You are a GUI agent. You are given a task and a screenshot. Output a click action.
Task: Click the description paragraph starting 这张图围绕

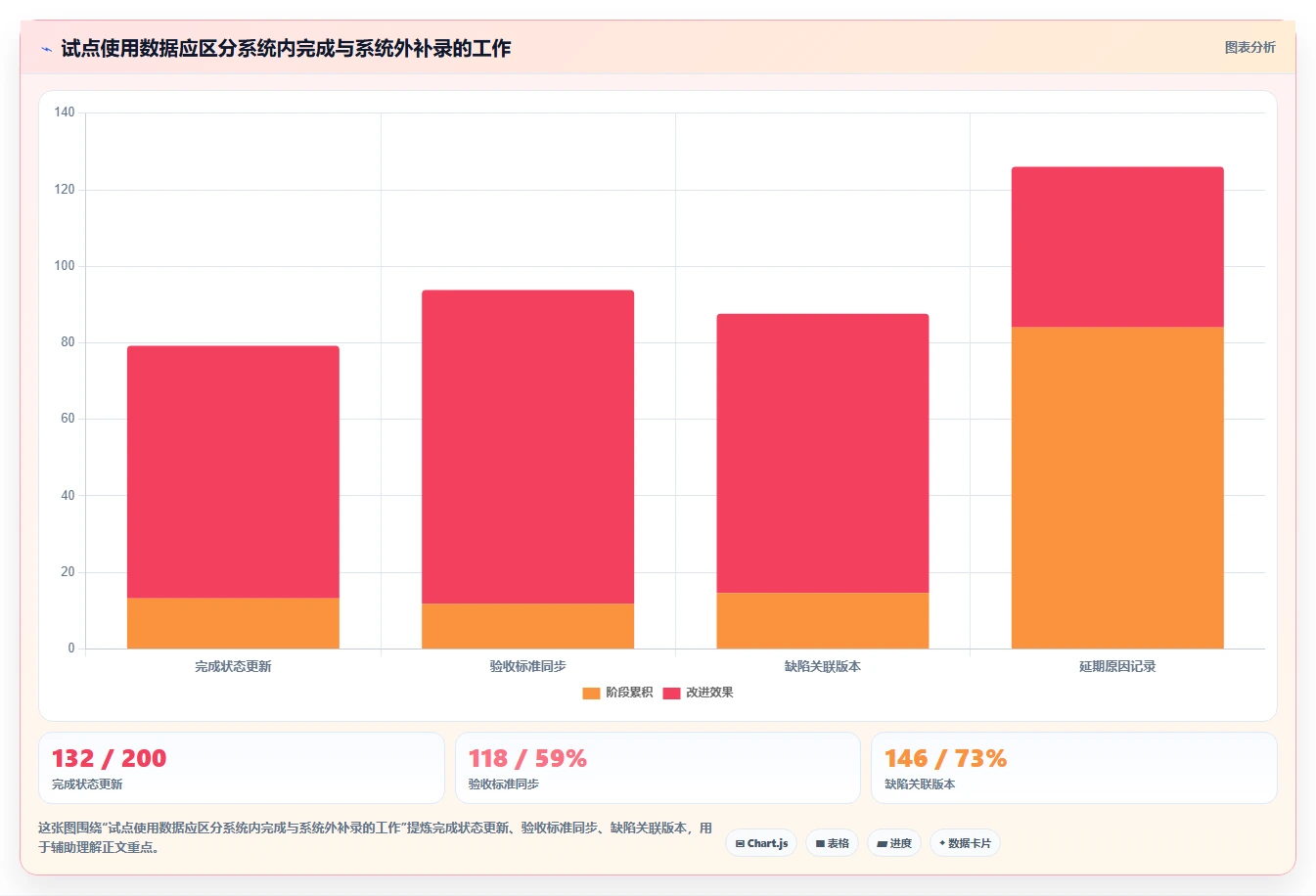375,837
